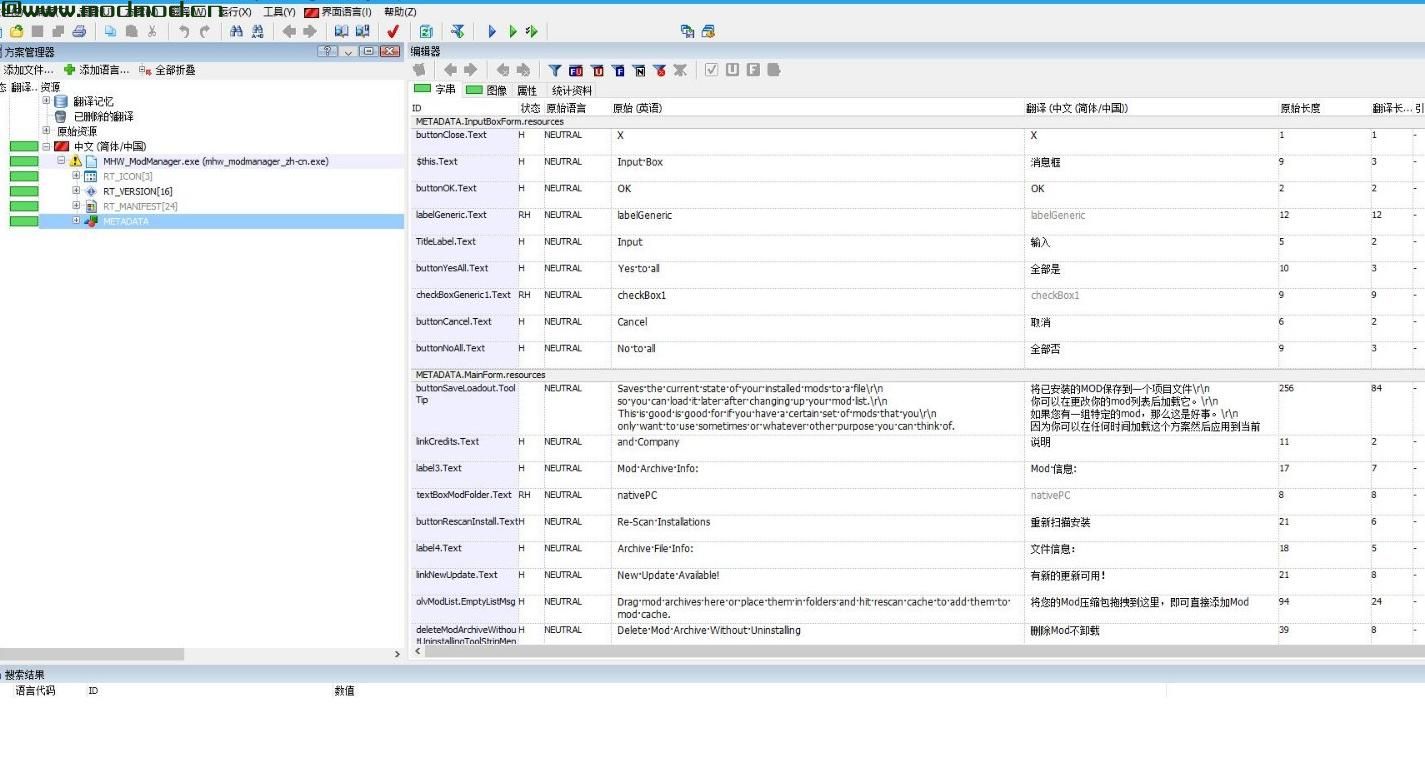Click the 原始 (英语) column header

coord(817,108)
